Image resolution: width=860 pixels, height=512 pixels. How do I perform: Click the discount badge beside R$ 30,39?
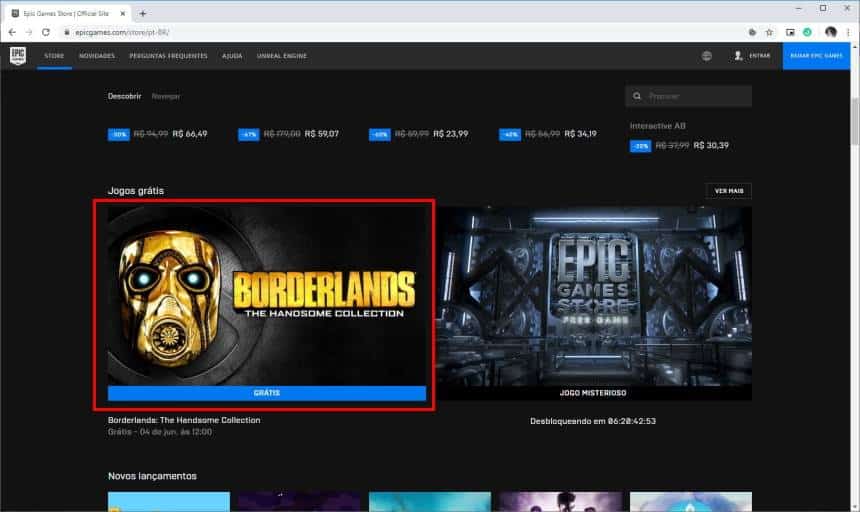640,146
